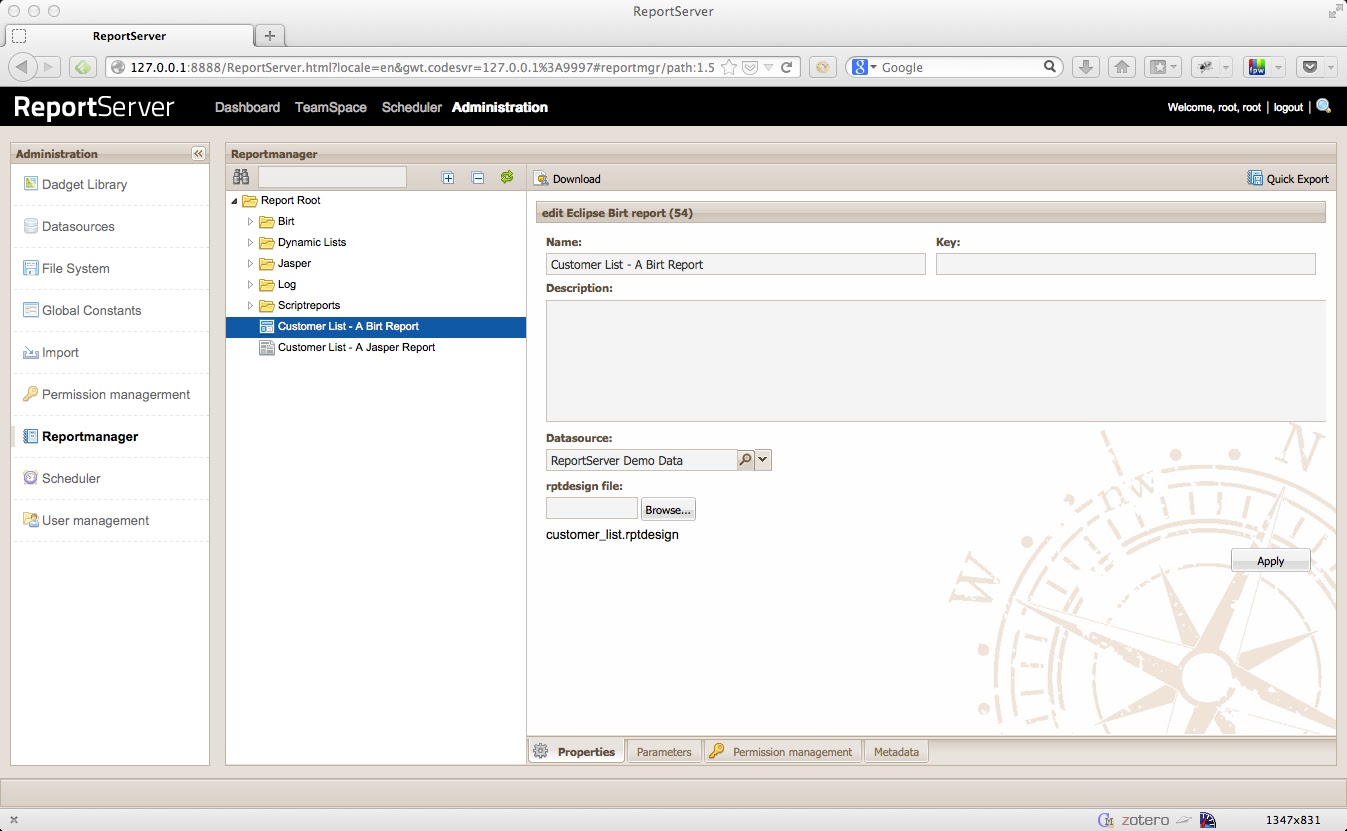
Task: Click in the report Name field
Action: point(736,264)
